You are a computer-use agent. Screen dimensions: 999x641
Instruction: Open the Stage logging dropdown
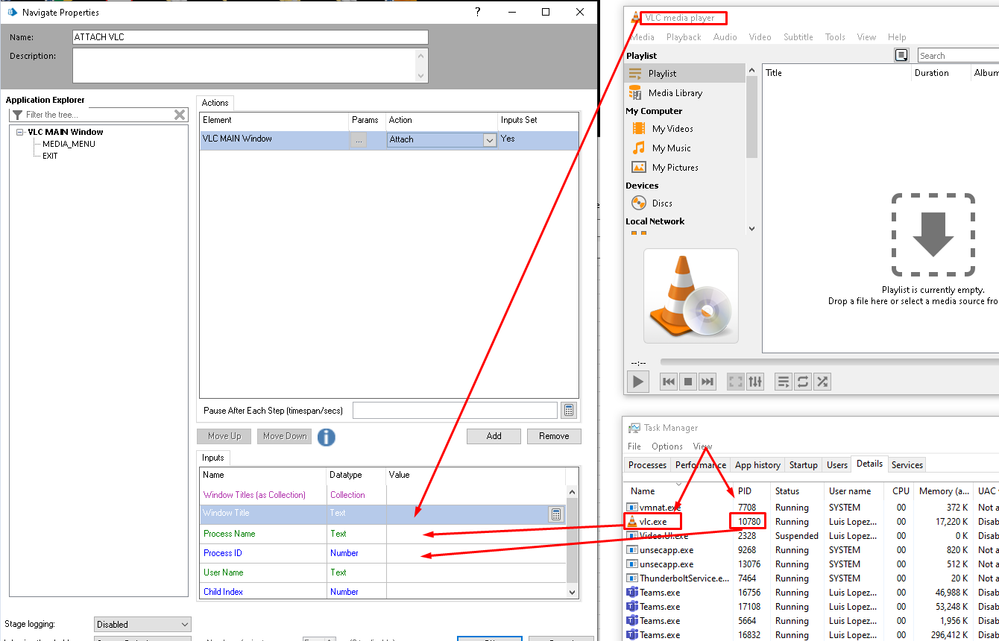pyautogui.click(x=143, y=624)
